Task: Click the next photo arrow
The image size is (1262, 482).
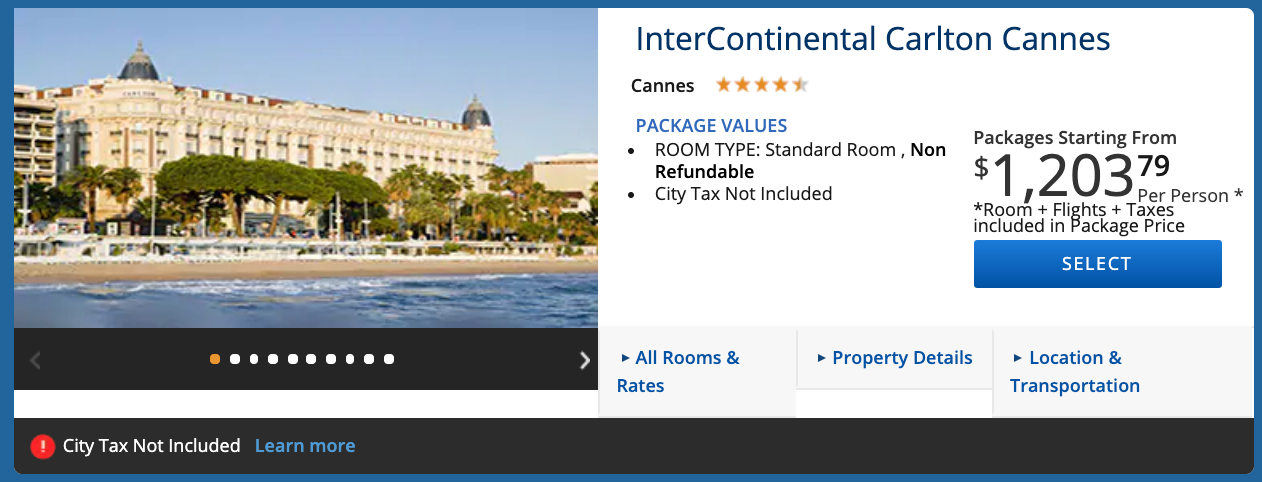Action: click(585, 360)
